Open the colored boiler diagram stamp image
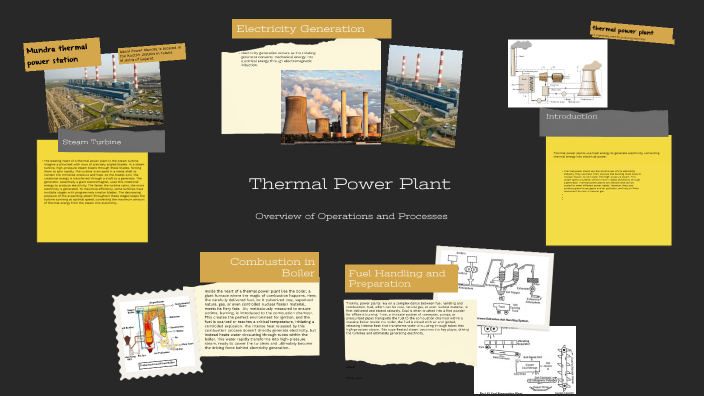Viewport: 704px width, 396px height. [157, 334]
